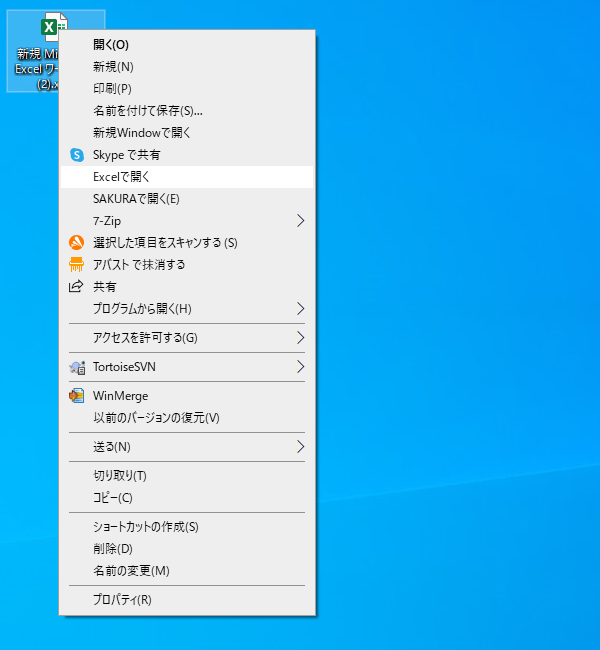Screen dimensions: 600x650
Task: Click the Avast scan icon in the menu
Action: [x=76, y=243]
